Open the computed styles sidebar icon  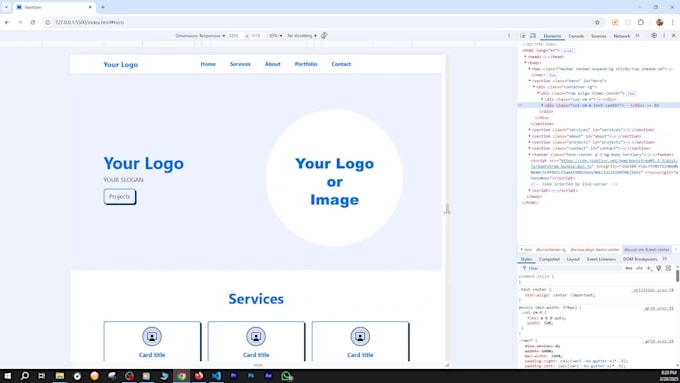click(x=668, y=268)
